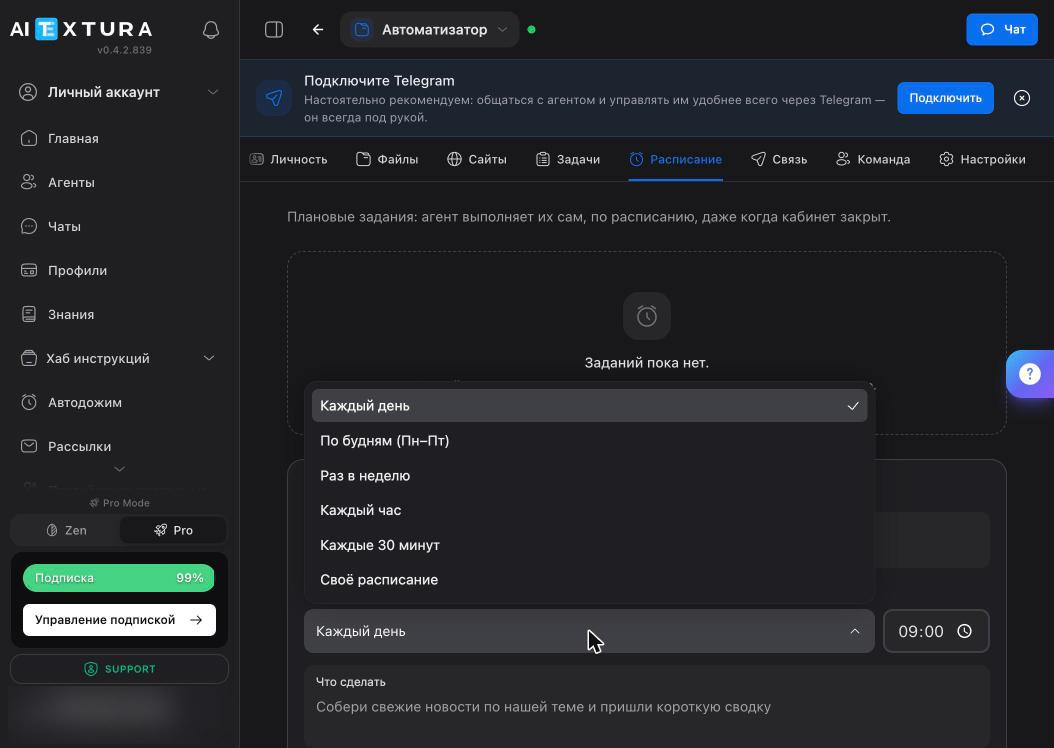Collapse the 'Каждый день' frequency dropdown
The image size is (1054, 748).
tap(589, 631)
